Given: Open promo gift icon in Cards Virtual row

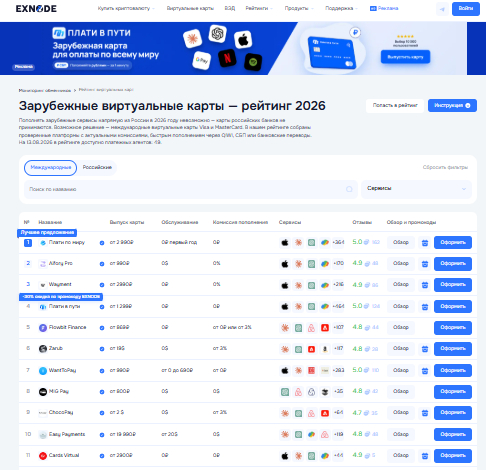Looking at the screenshot, I should [425, 456].
